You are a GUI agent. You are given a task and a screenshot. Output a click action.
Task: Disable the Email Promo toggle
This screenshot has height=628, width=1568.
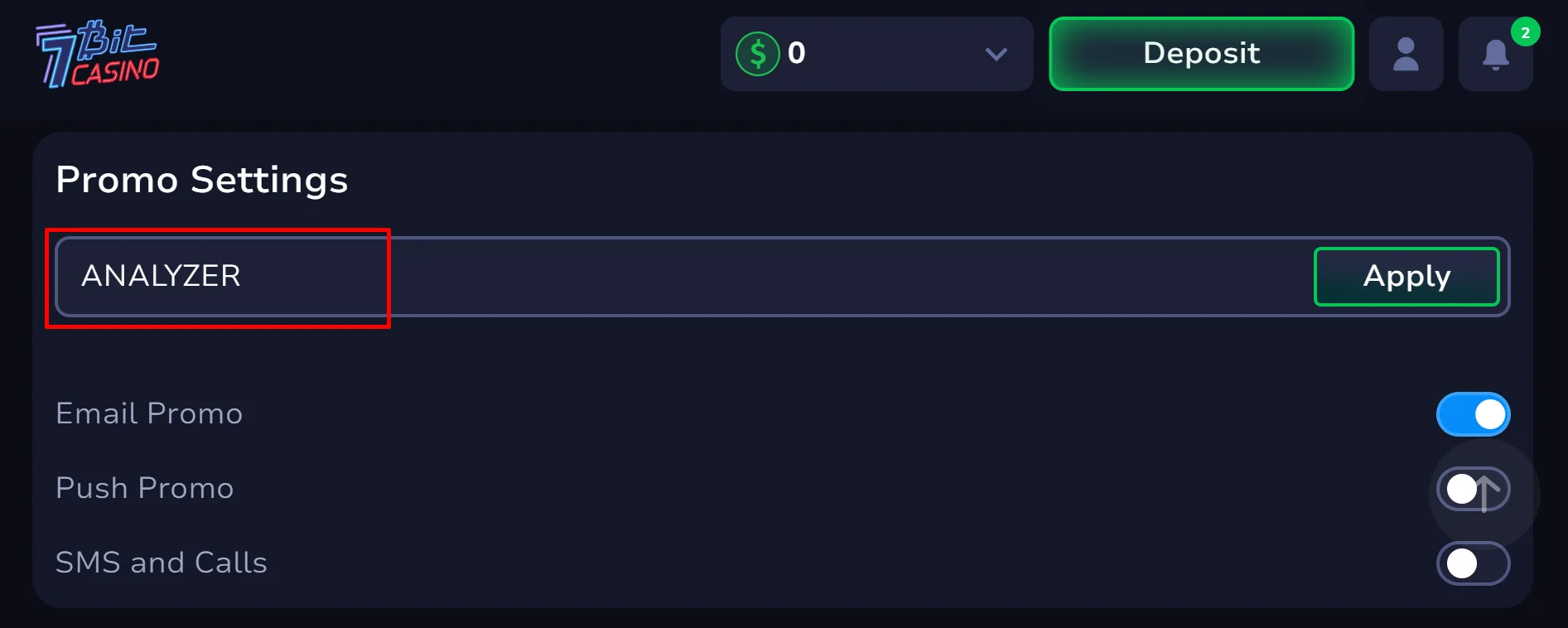1473,414
